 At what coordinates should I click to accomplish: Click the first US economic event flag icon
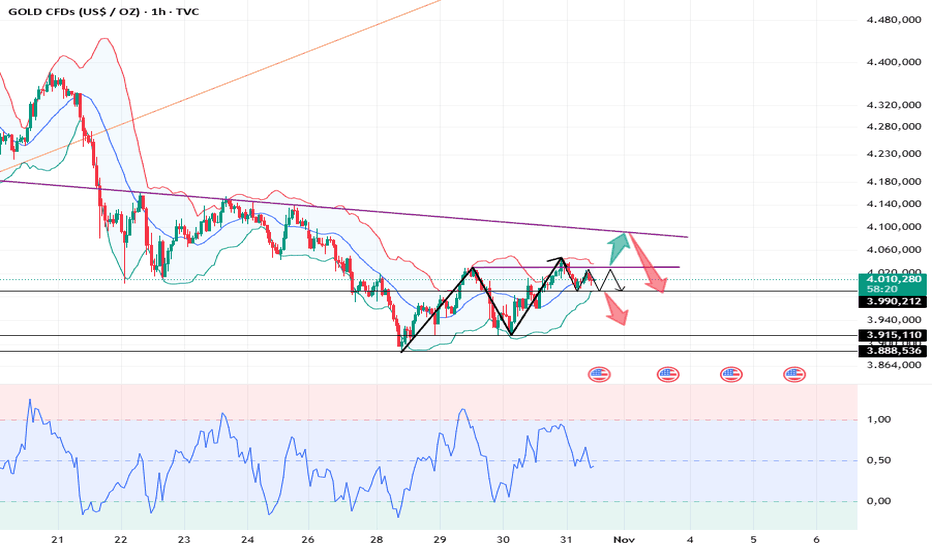click(x=599, y=374)
